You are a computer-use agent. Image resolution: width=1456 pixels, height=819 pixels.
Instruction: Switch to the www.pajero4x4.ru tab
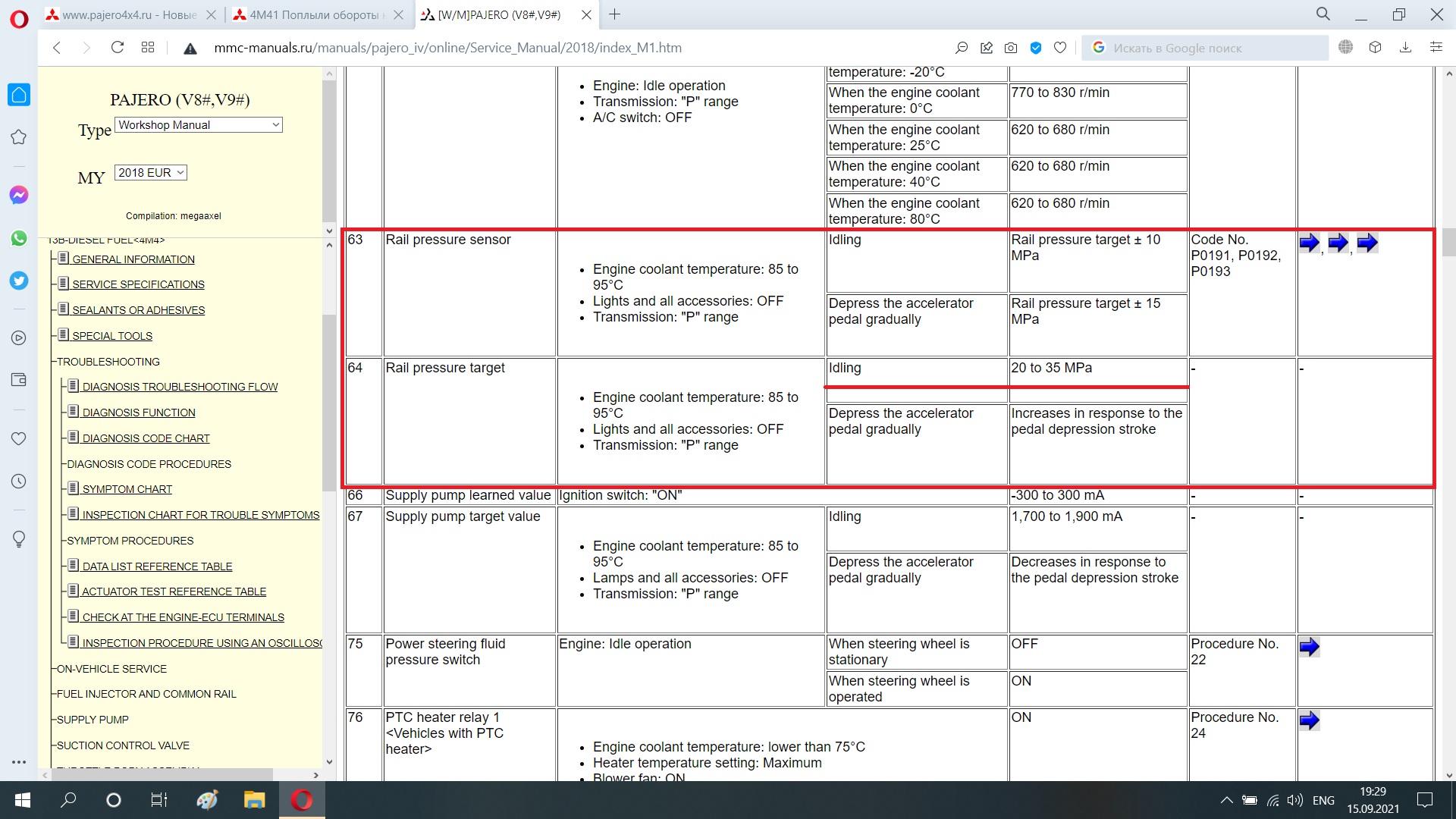(129, 14)
